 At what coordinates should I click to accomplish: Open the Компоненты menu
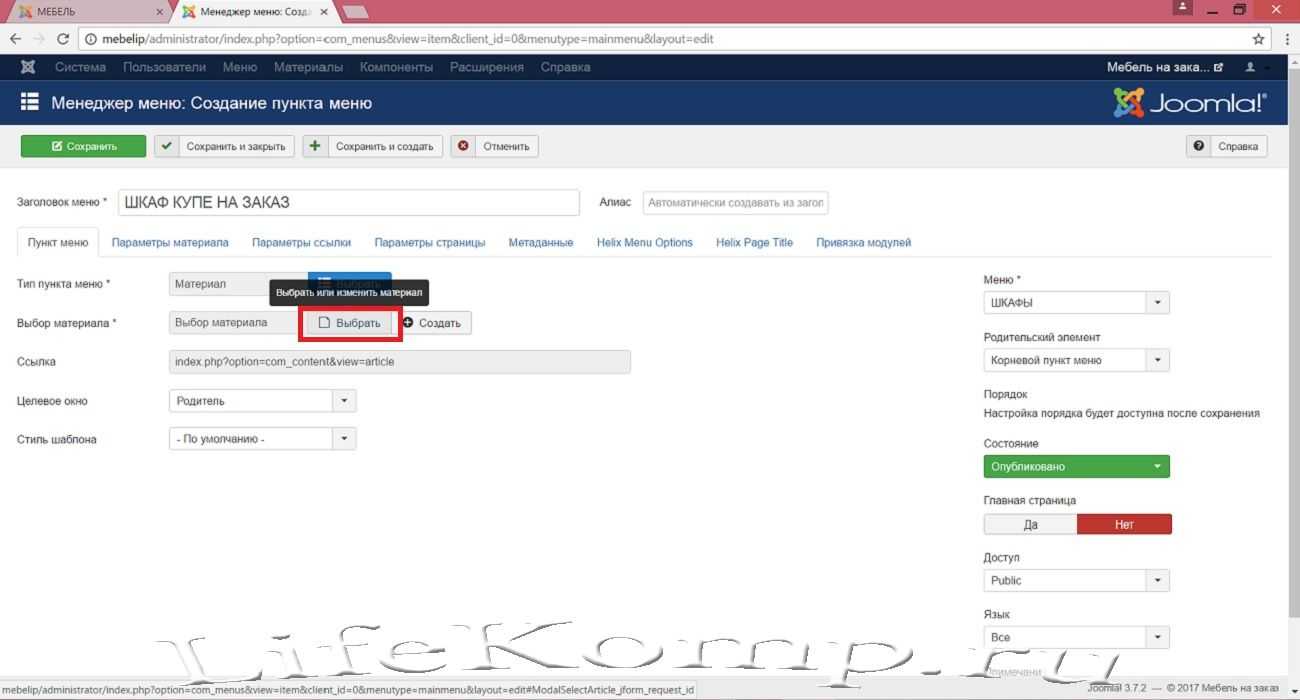[x=396, y=67]
